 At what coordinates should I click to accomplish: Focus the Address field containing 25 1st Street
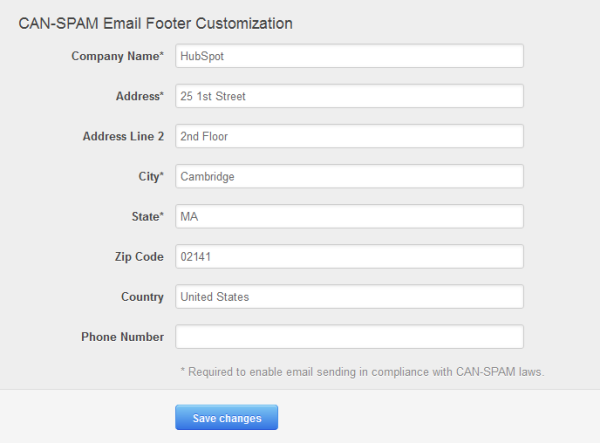349,96
